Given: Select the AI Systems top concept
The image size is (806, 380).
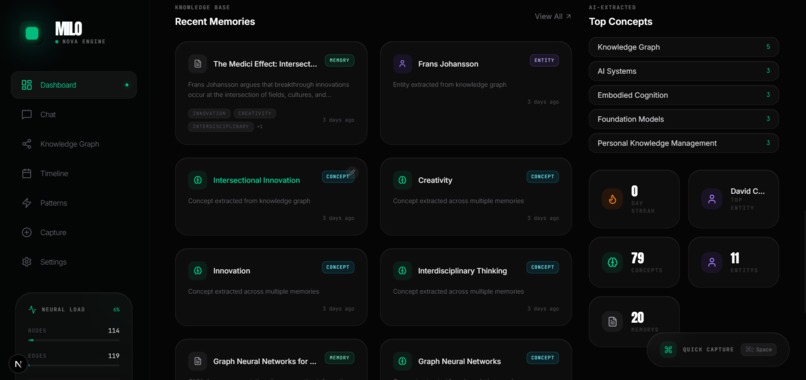Looking at the screenshot, I should (684, 71).
